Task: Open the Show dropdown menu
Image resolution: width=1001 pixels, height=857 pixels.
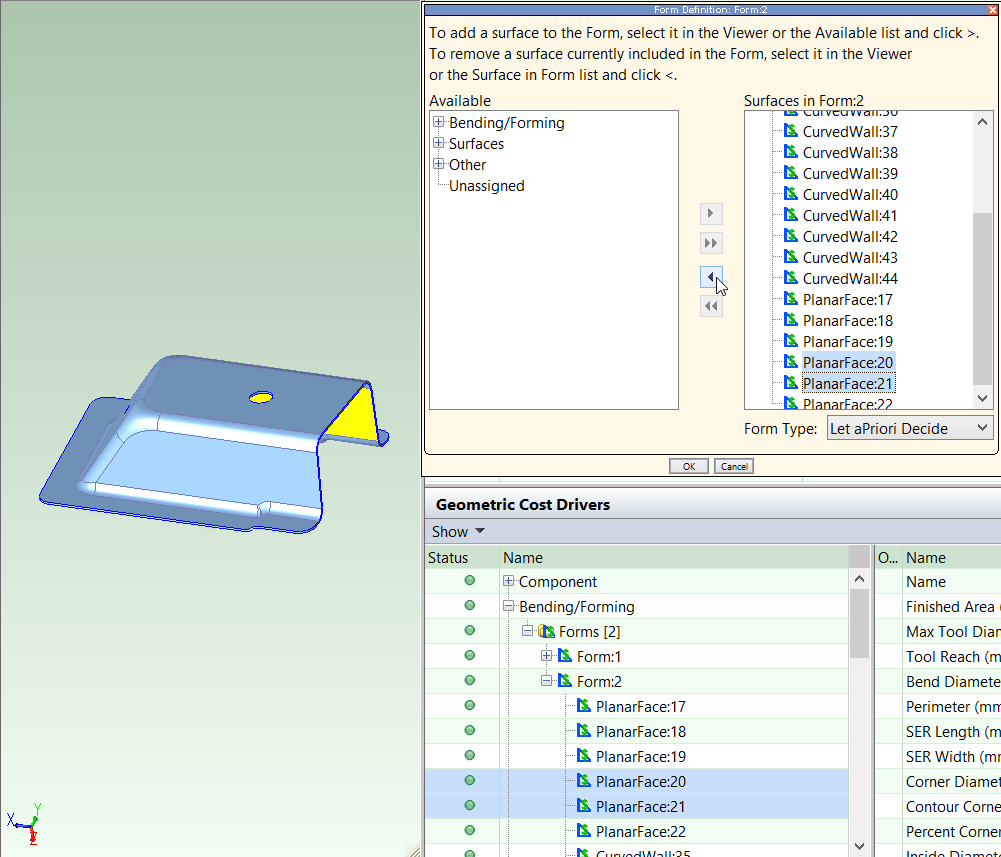Action: (458, 531)
